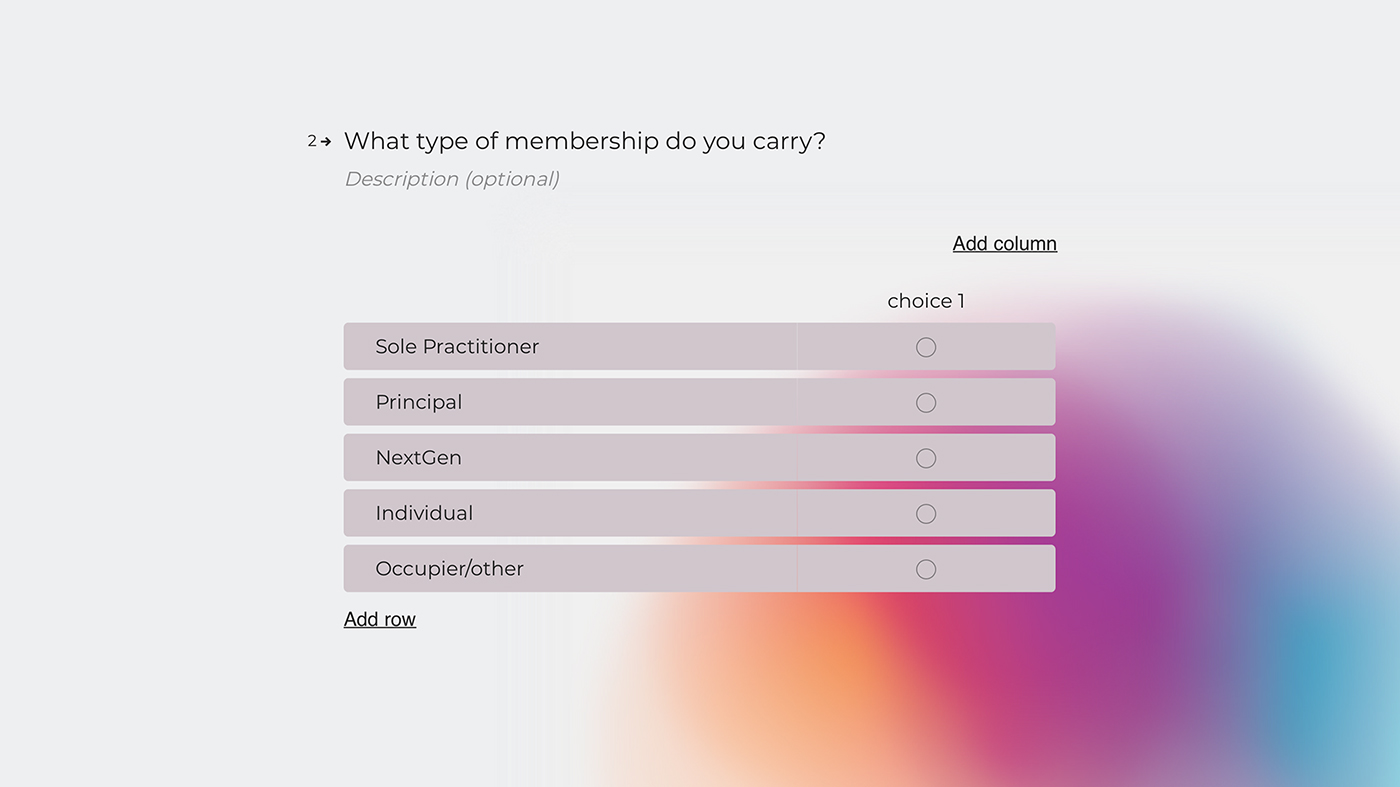This screenshot has height=787, width=1400.
Task: Click the Description (optional) placeholder
Action: pyautogui.click(x=452, y=178)
